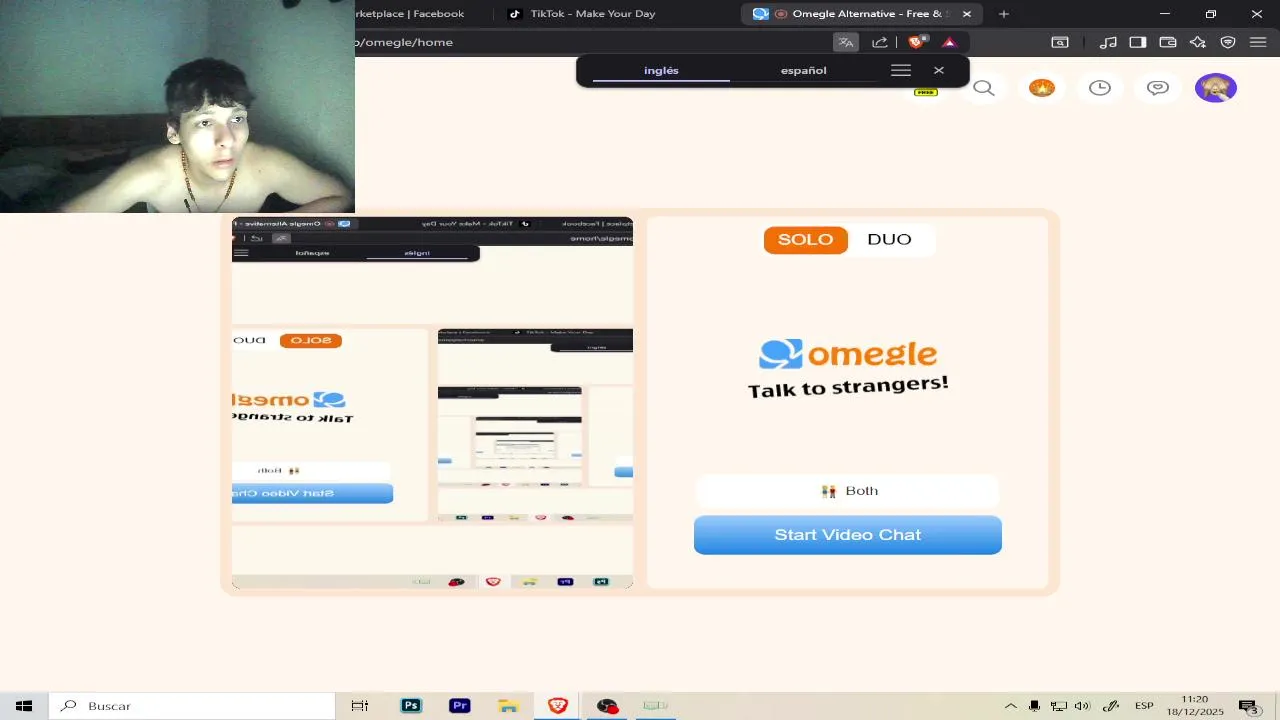1280x720 pixels.
Task: Open Brave Shields lion icon
Action: [x=916, y=42]
